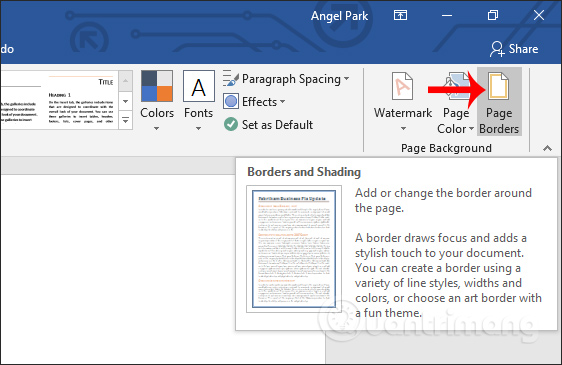Open the dropdown arrow under Colors
The image size is (562, 365).
157,128
